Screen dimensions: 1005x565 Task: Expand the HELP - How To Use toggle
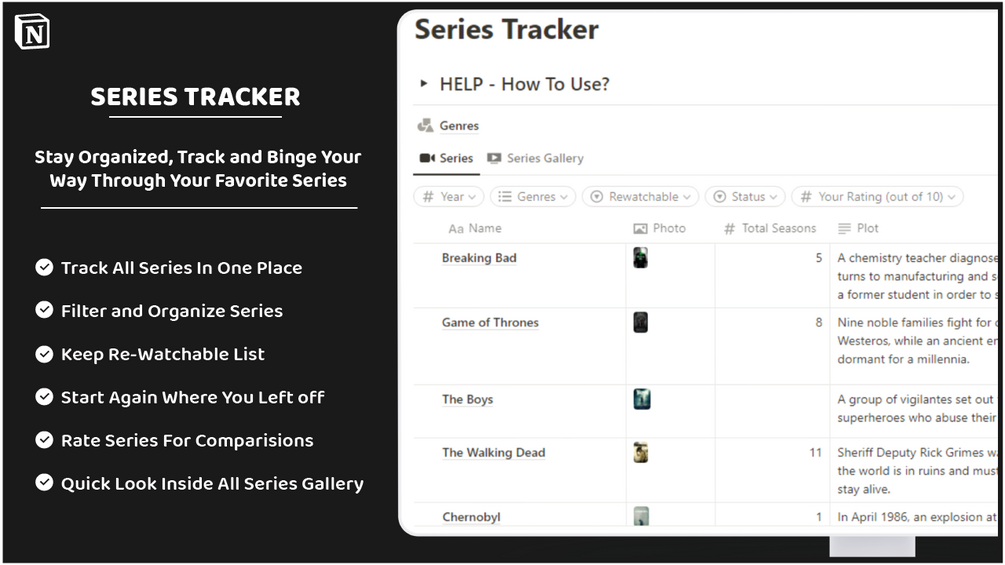(423, 83)
